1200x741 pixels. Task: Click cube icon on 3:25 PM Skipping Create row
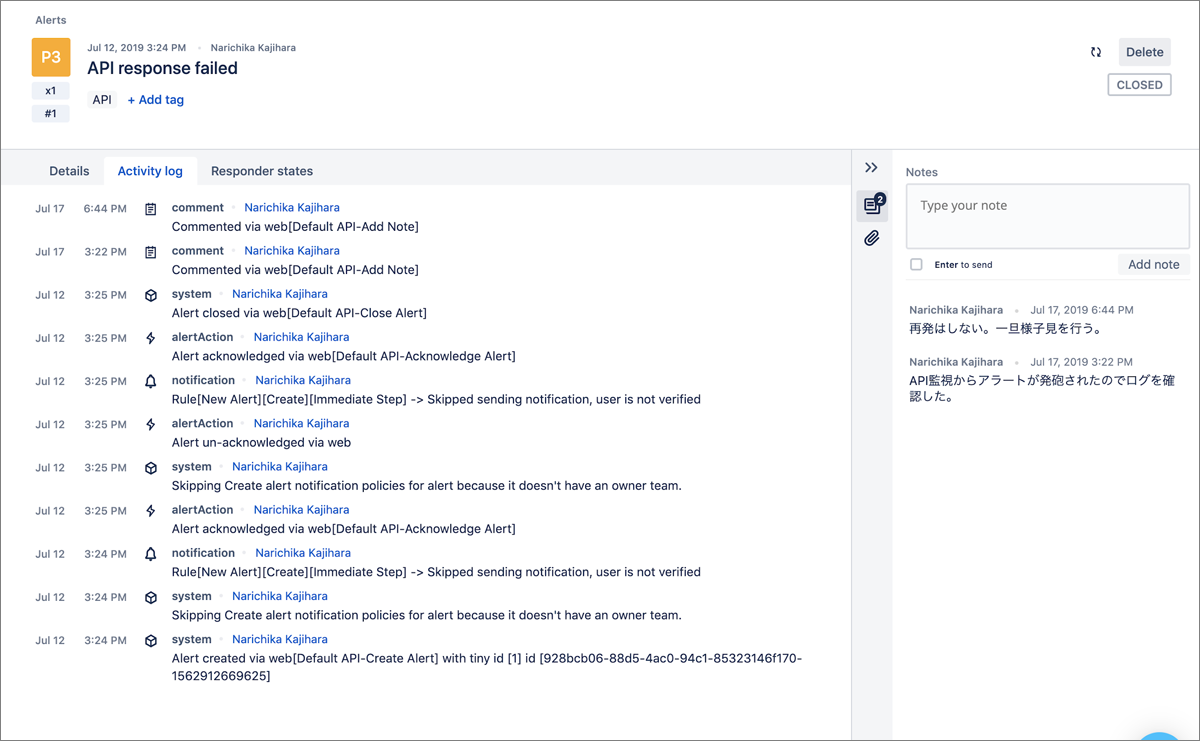pyautogui.click(x=151, y=468)
